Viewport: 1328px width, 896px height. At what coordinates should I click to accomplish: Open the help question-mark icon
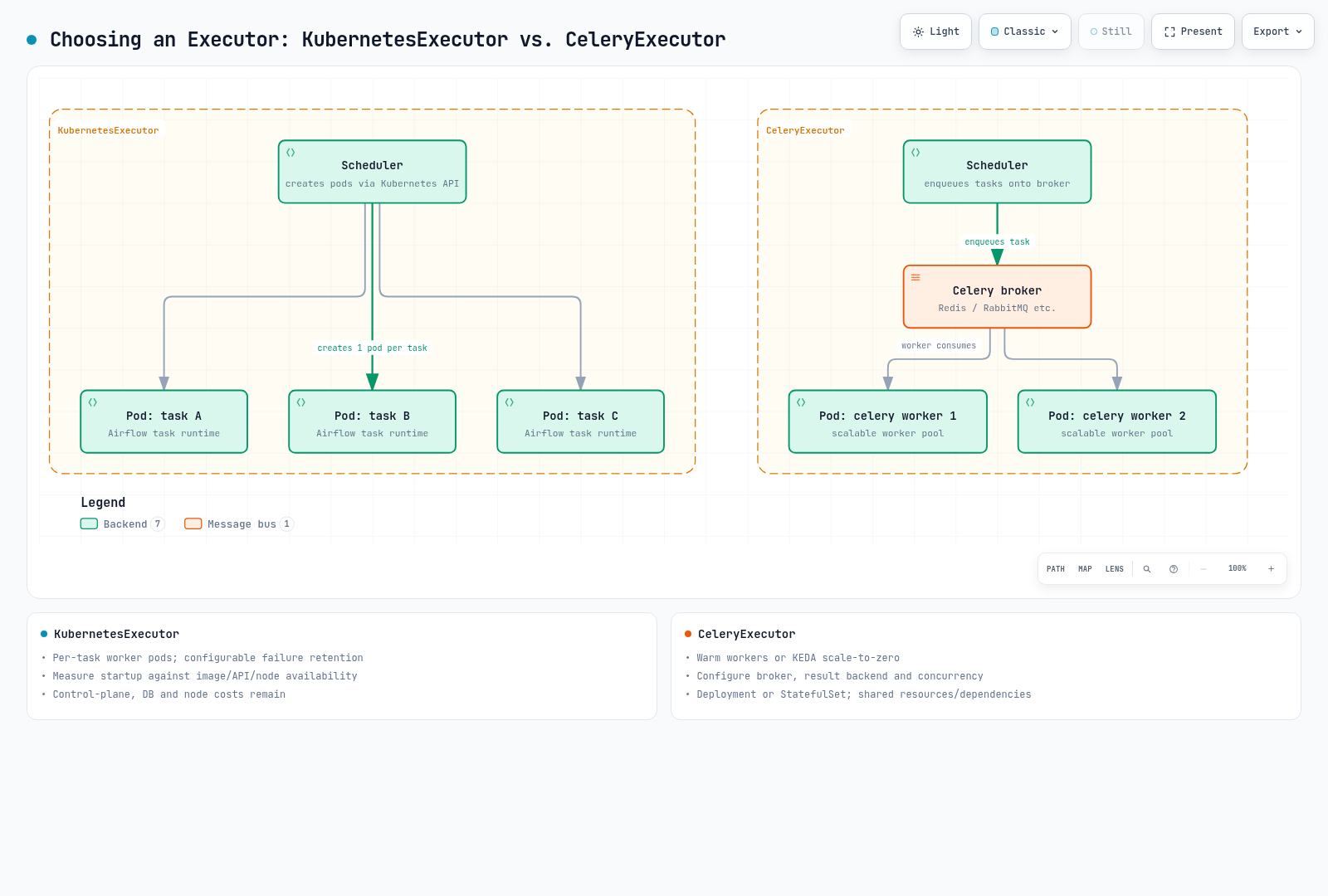point(1174,569)
